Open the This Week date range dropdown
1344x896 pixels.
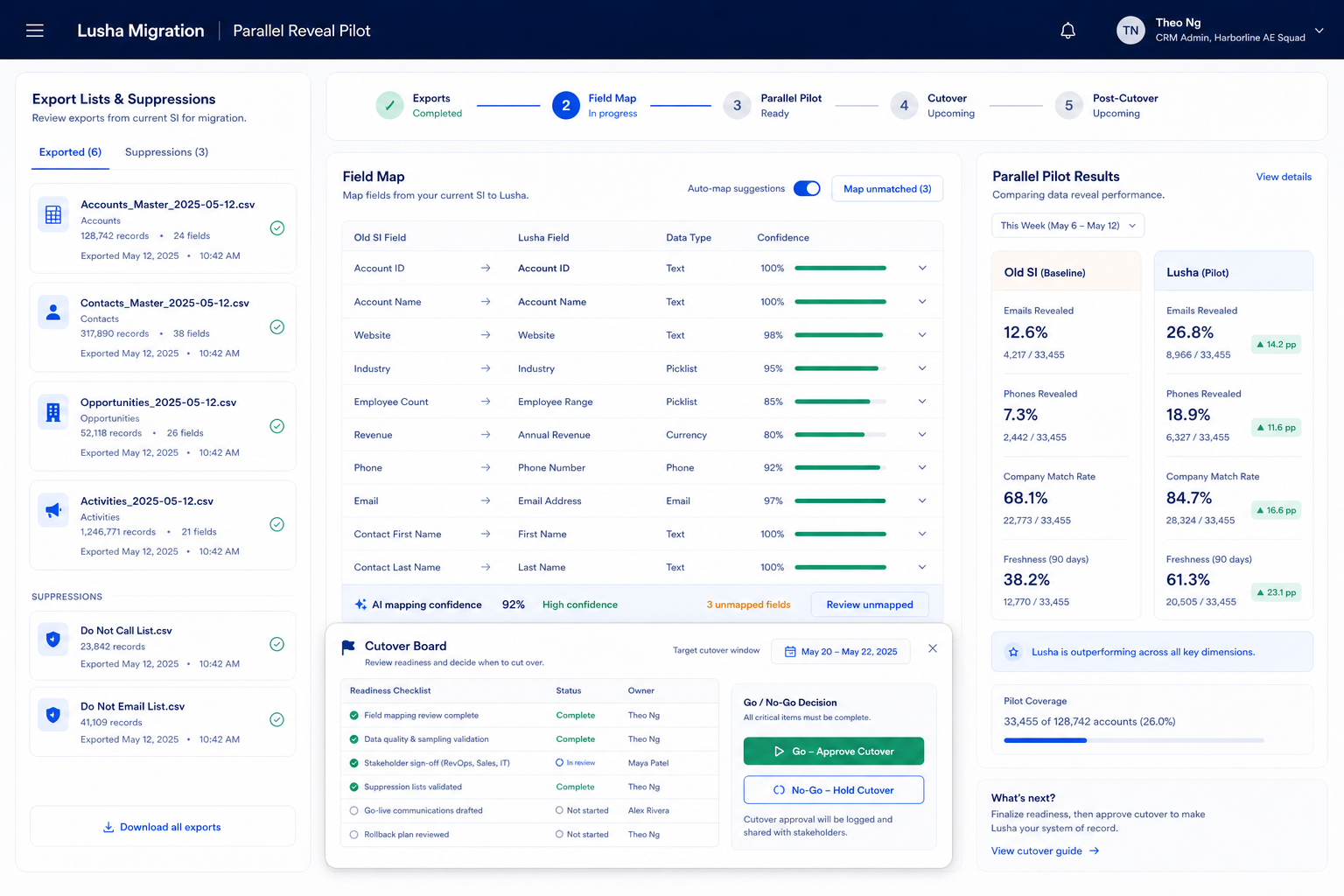tap(1067, 226)
